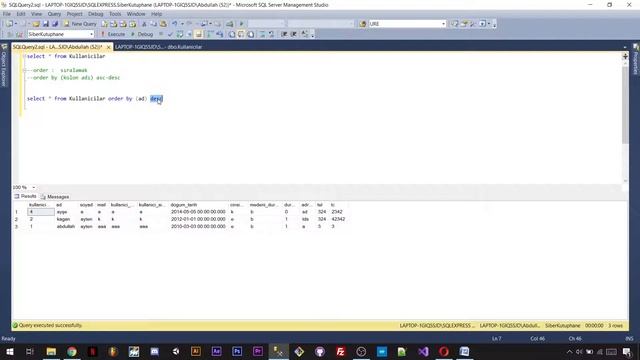Open the Tools menu
This screenshot has height=360, width=640.
click(115, 14)
